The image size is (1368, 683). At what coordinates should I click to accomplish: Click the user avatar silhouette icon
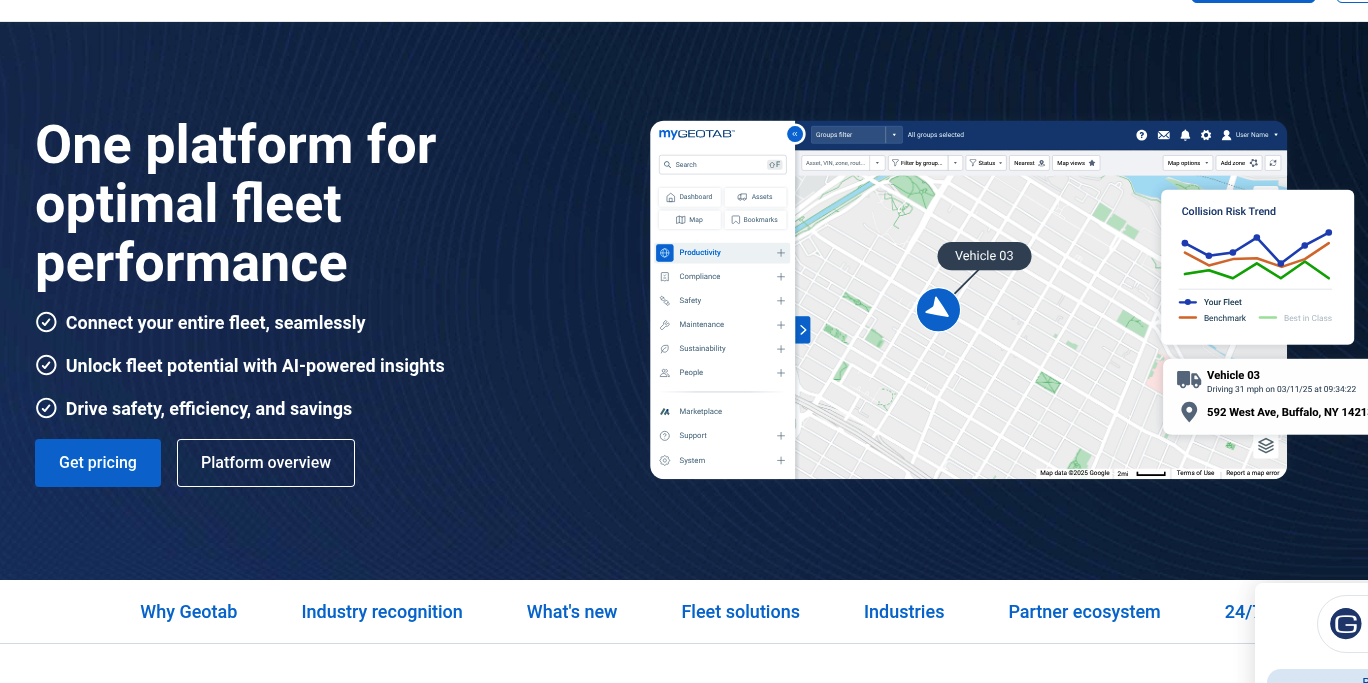tap(1226, 135)
